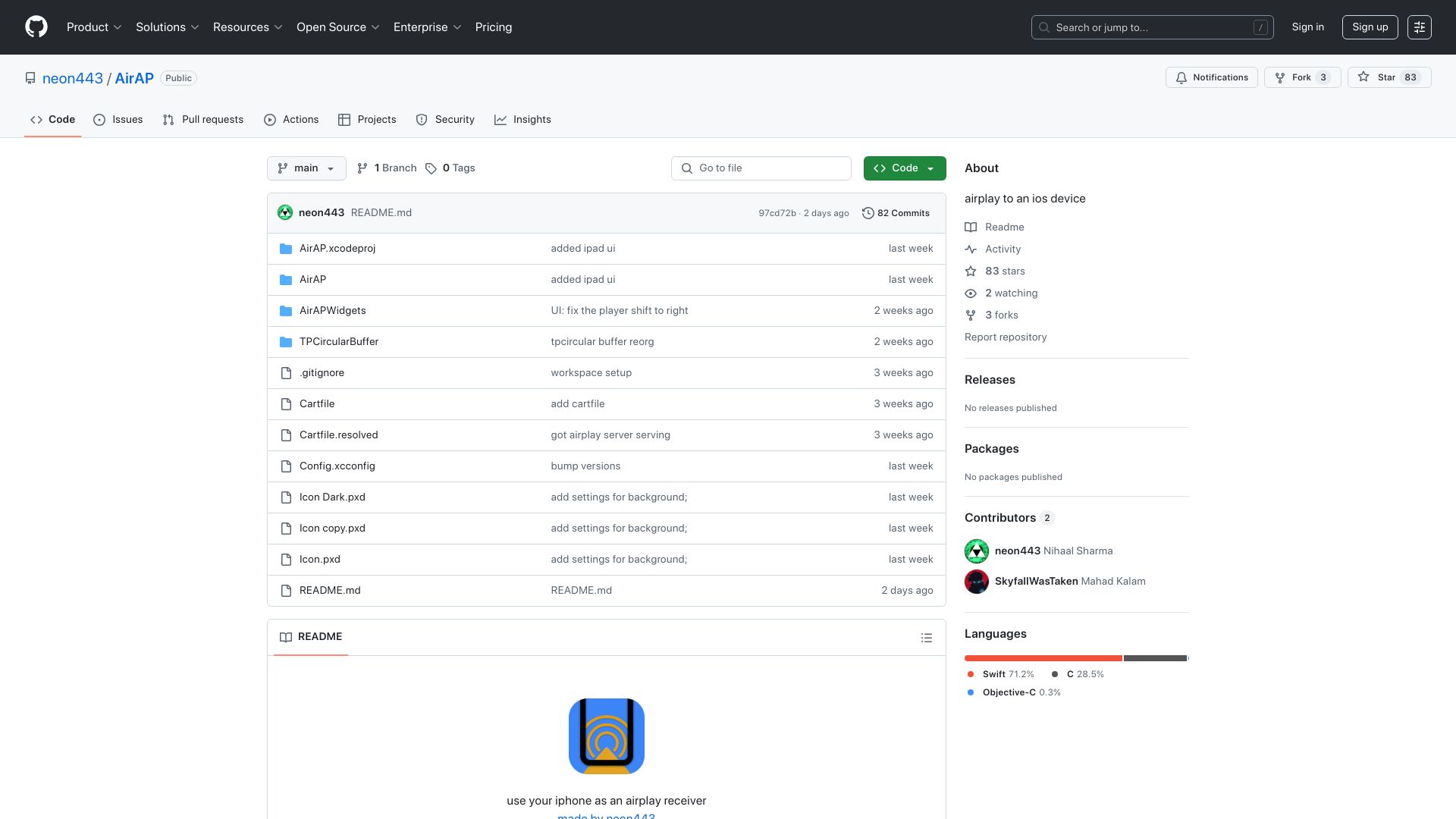
Task: Click the AirAPWidgets folder icon
Action: click(286, 311)
